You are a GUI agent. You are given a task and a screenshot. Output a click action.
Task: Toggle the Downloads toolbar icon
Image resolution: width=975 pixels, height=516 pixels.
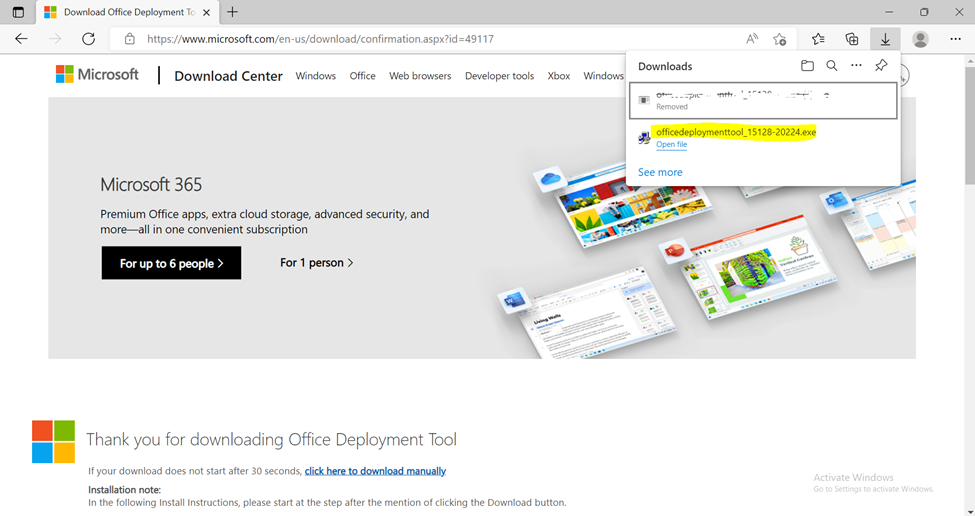click(885, 39)
